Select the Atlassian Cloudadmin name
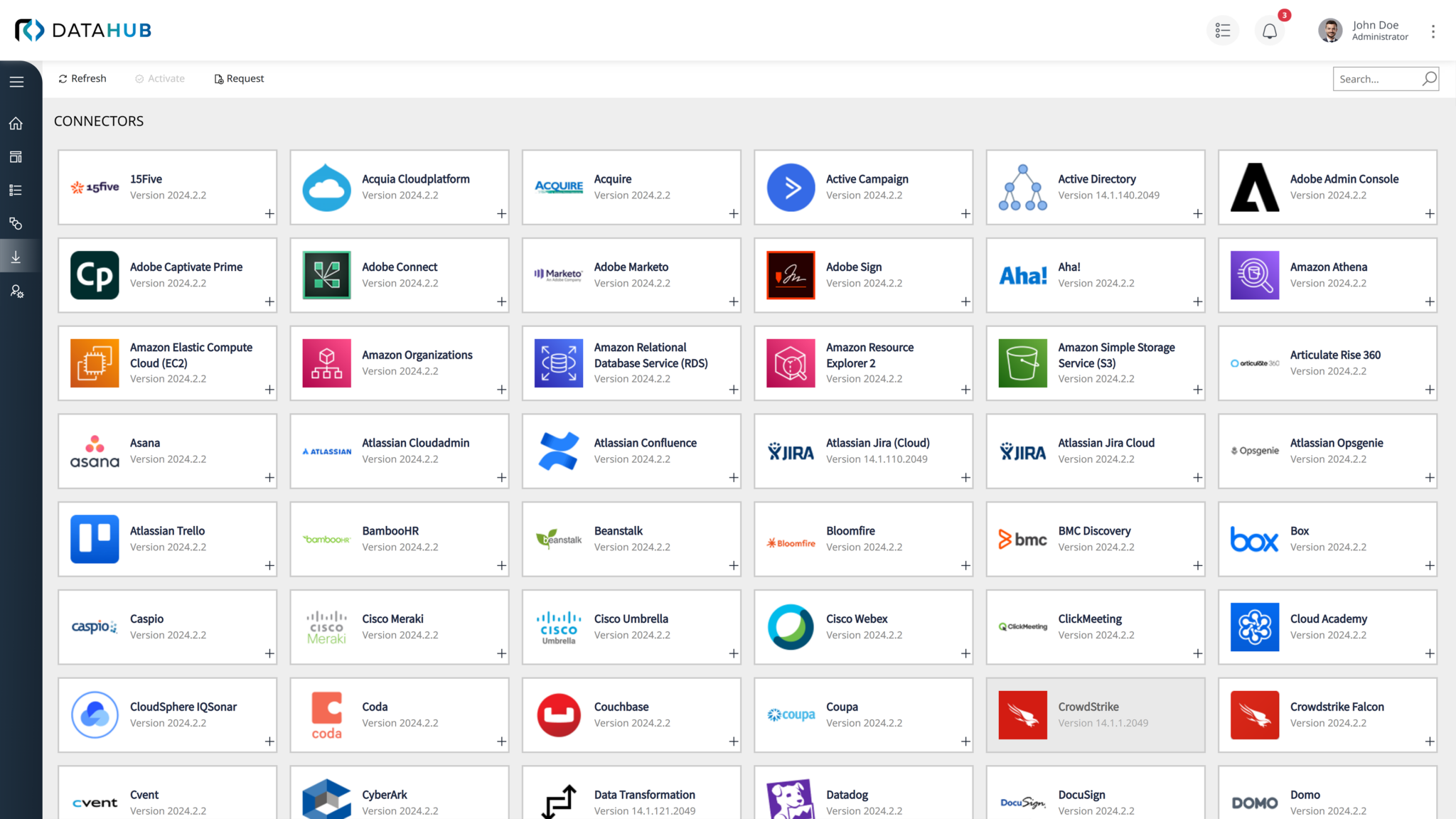This screenshot has width=1456, height=819. pyautogui.click(x=416, y=443)
